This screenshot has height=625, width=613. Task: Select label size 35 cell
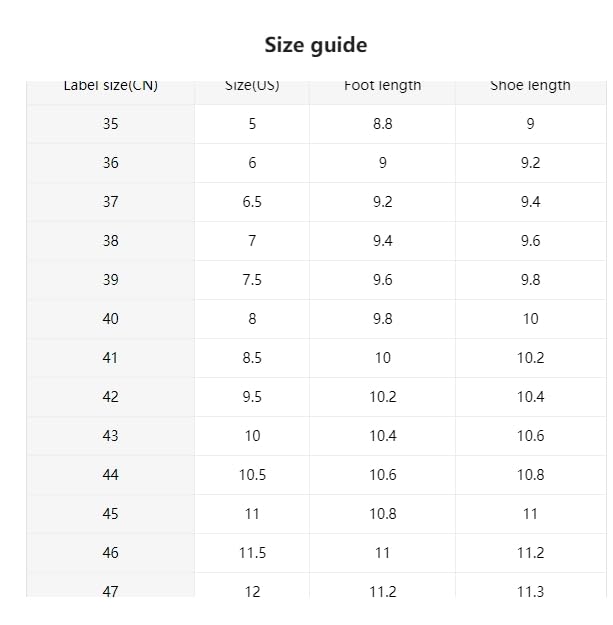coord(110,124)
